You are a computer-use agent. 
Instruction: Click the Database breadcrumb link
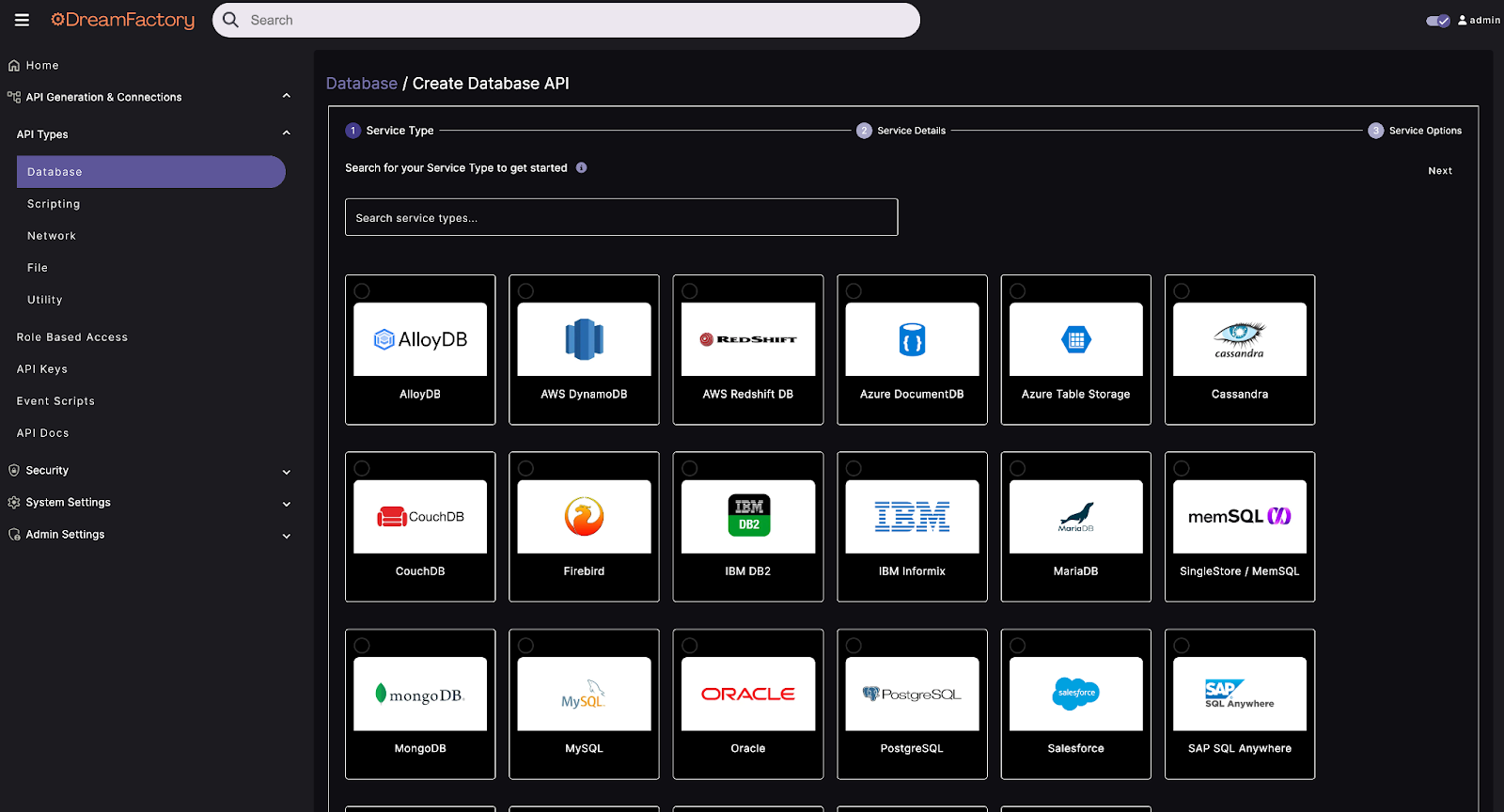(x=362, y=84)
